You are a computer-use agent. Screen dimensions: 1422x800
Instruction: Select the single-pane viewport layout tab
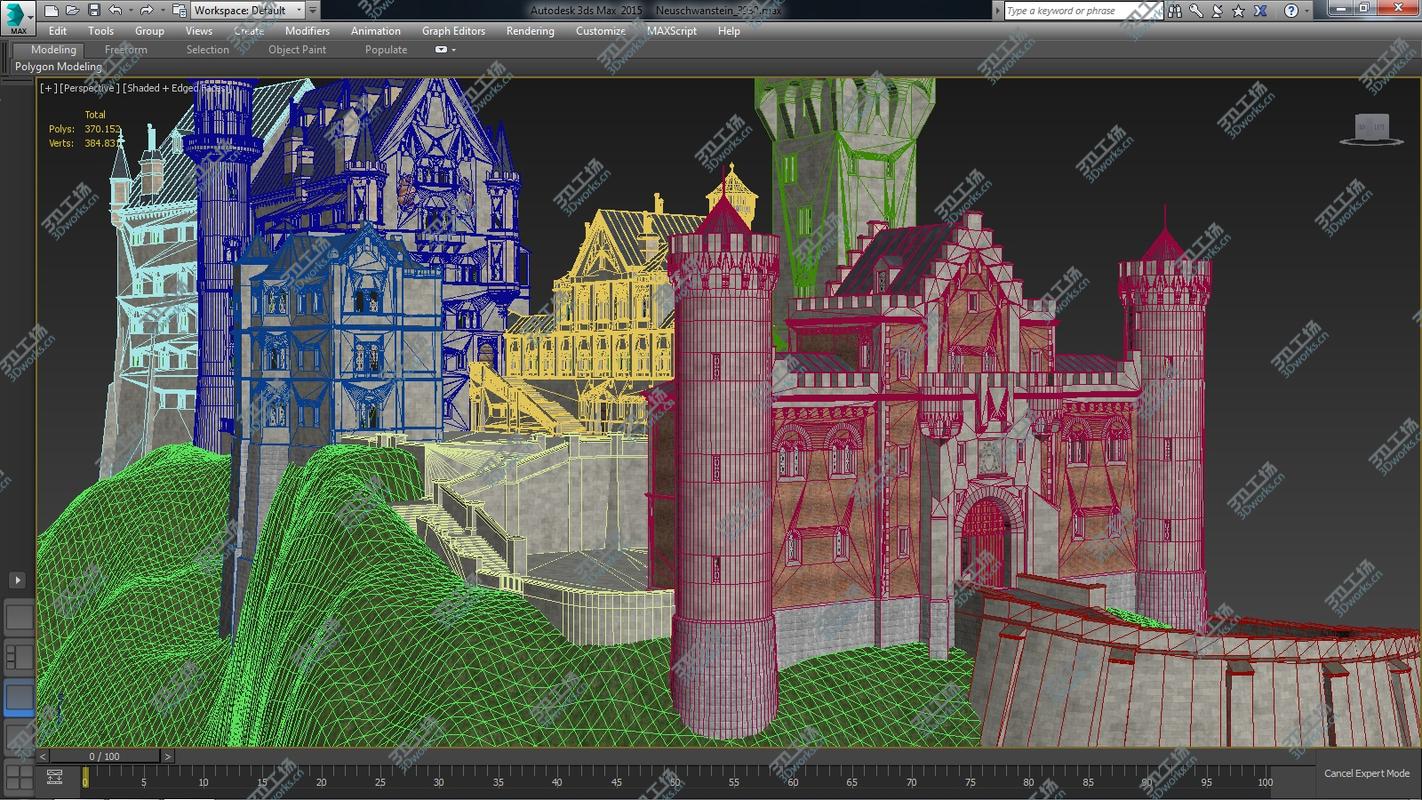click(x=19, y=617)
